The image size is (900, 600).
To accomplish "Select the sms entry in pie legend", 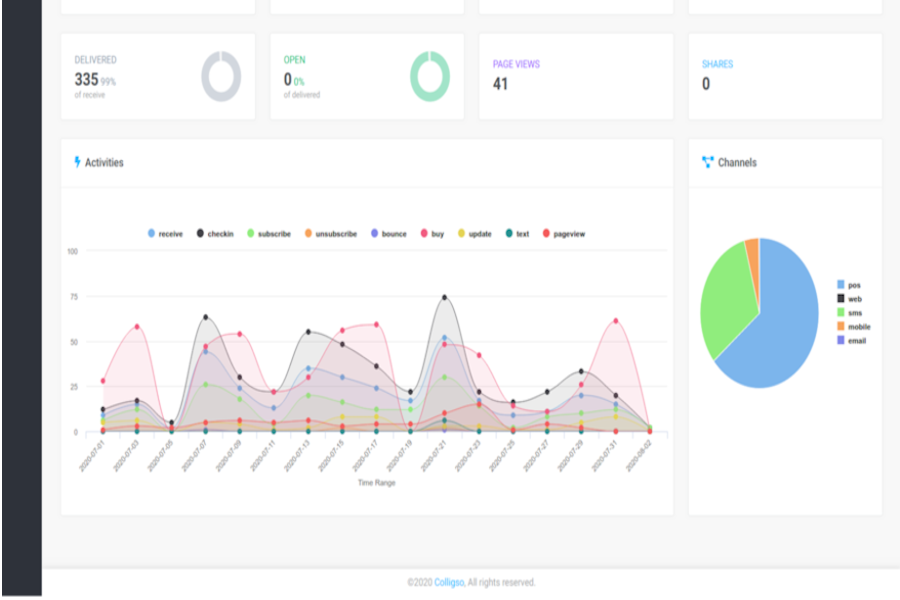I will tap(849, 313).
